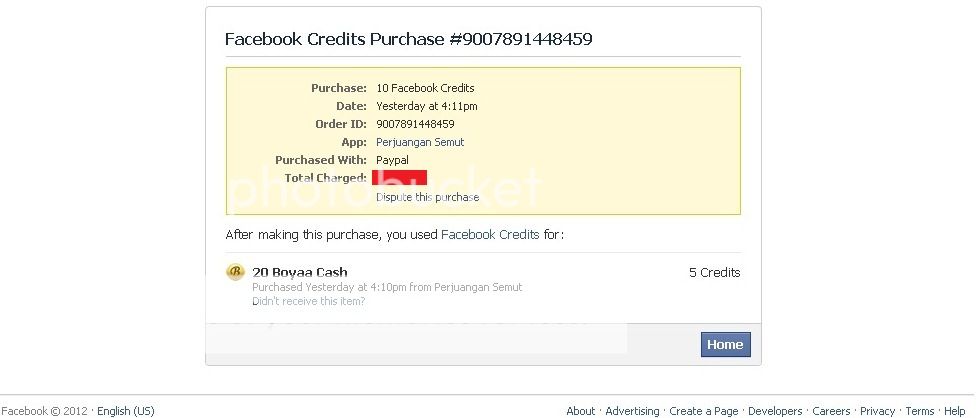Open the Help footer link
The width and height of the screenshot is (976, 418).
pyautogui.click(x=954, y=411)
